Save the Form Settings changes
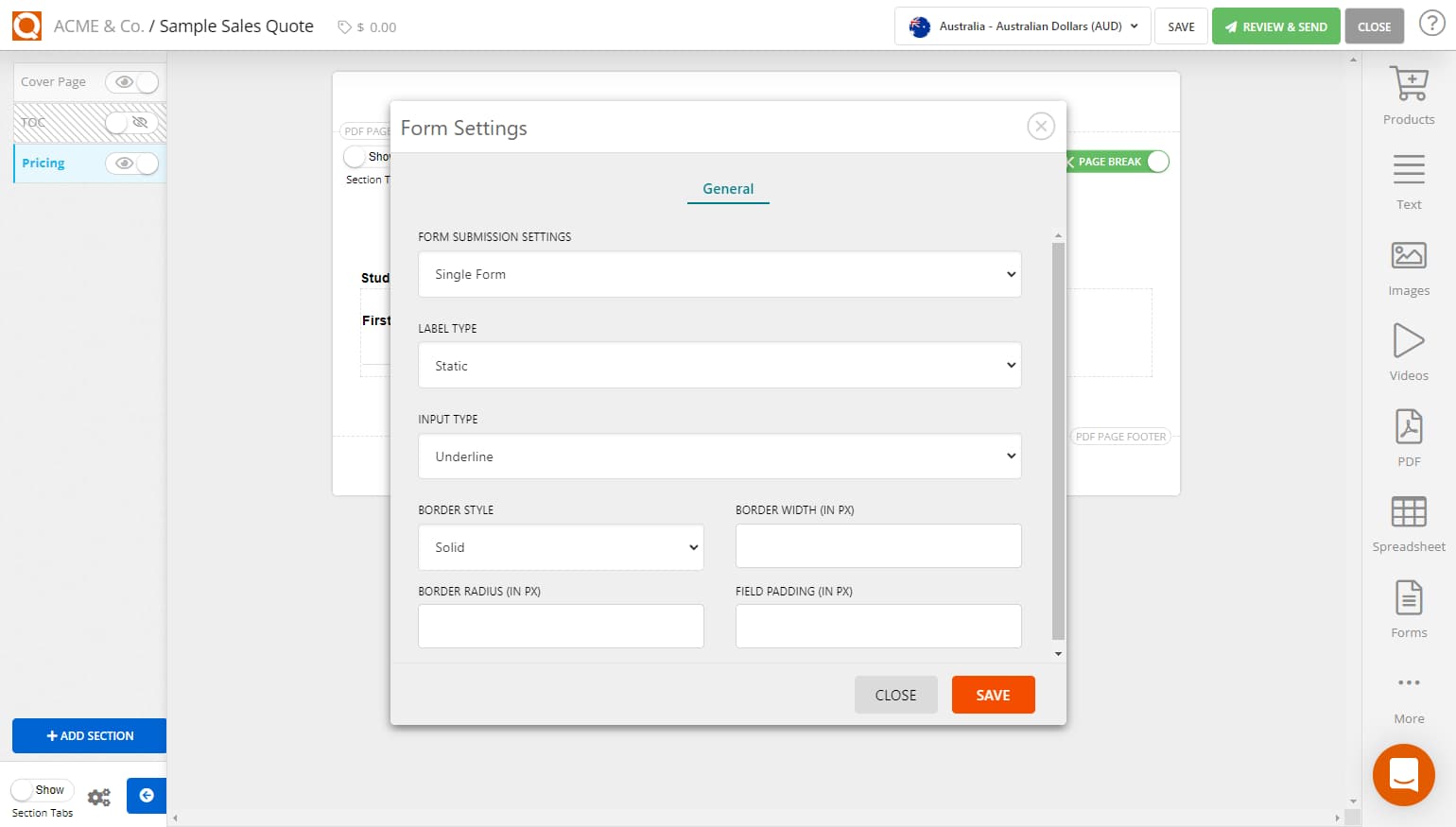The image size is (1456, 827). click(993, 695)
